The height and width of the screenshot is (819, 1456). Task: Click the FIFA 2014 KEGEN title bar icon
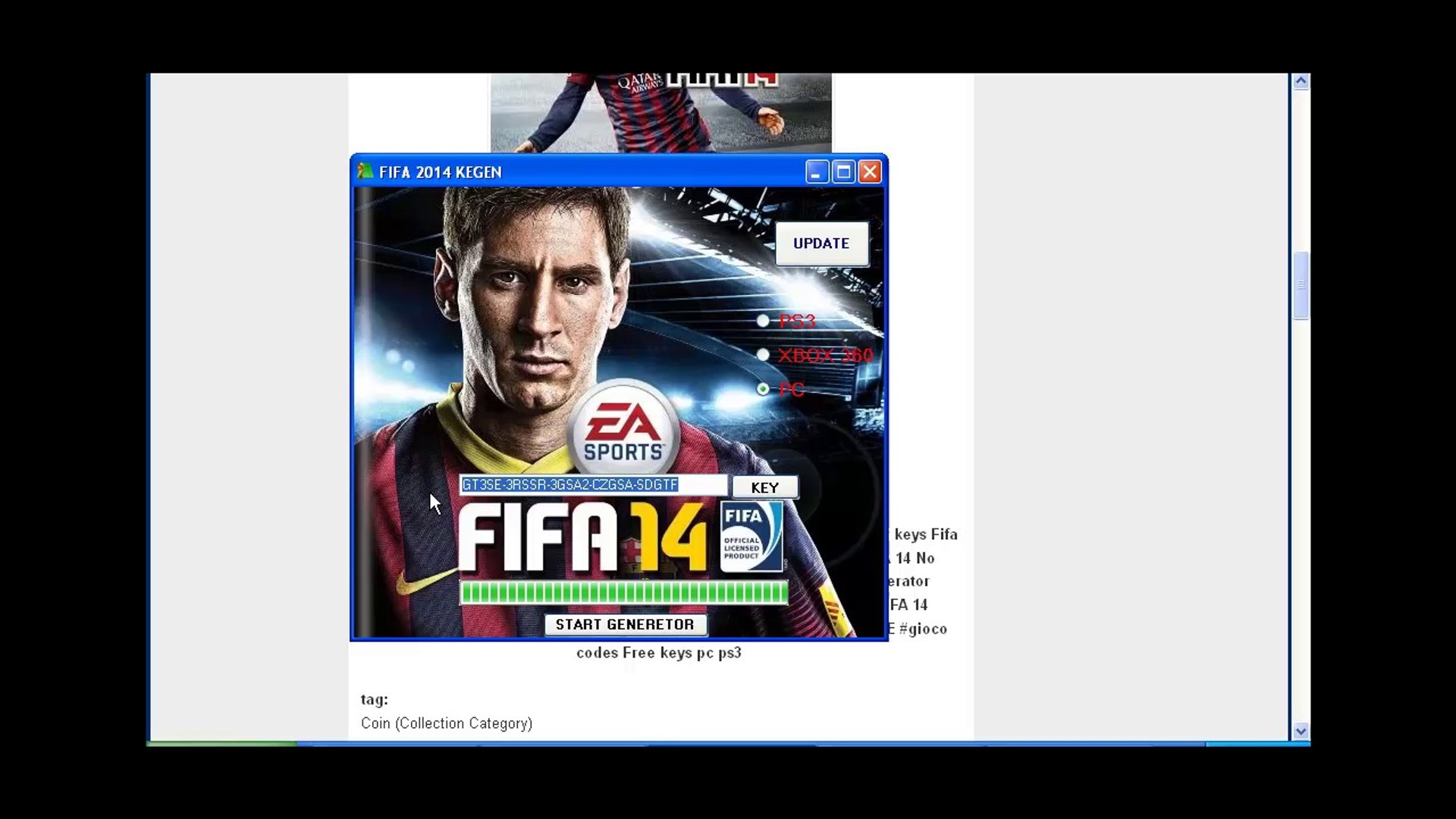(x=365, y=171)
